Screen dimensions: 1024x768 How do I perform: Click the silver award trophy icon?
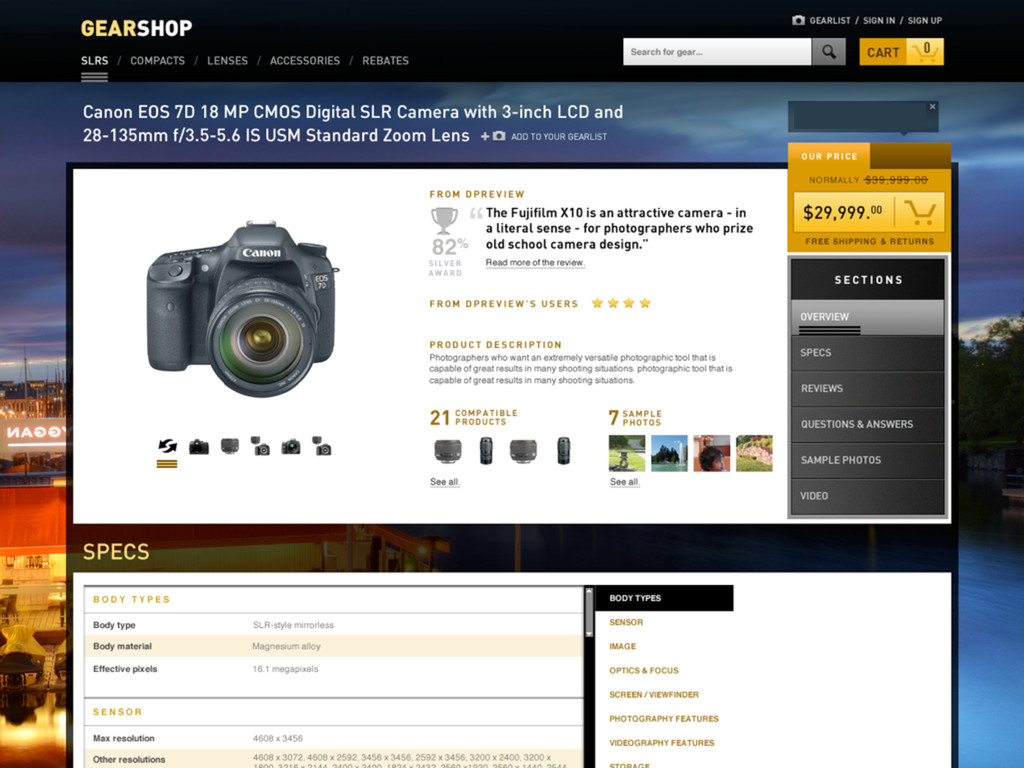444,220
